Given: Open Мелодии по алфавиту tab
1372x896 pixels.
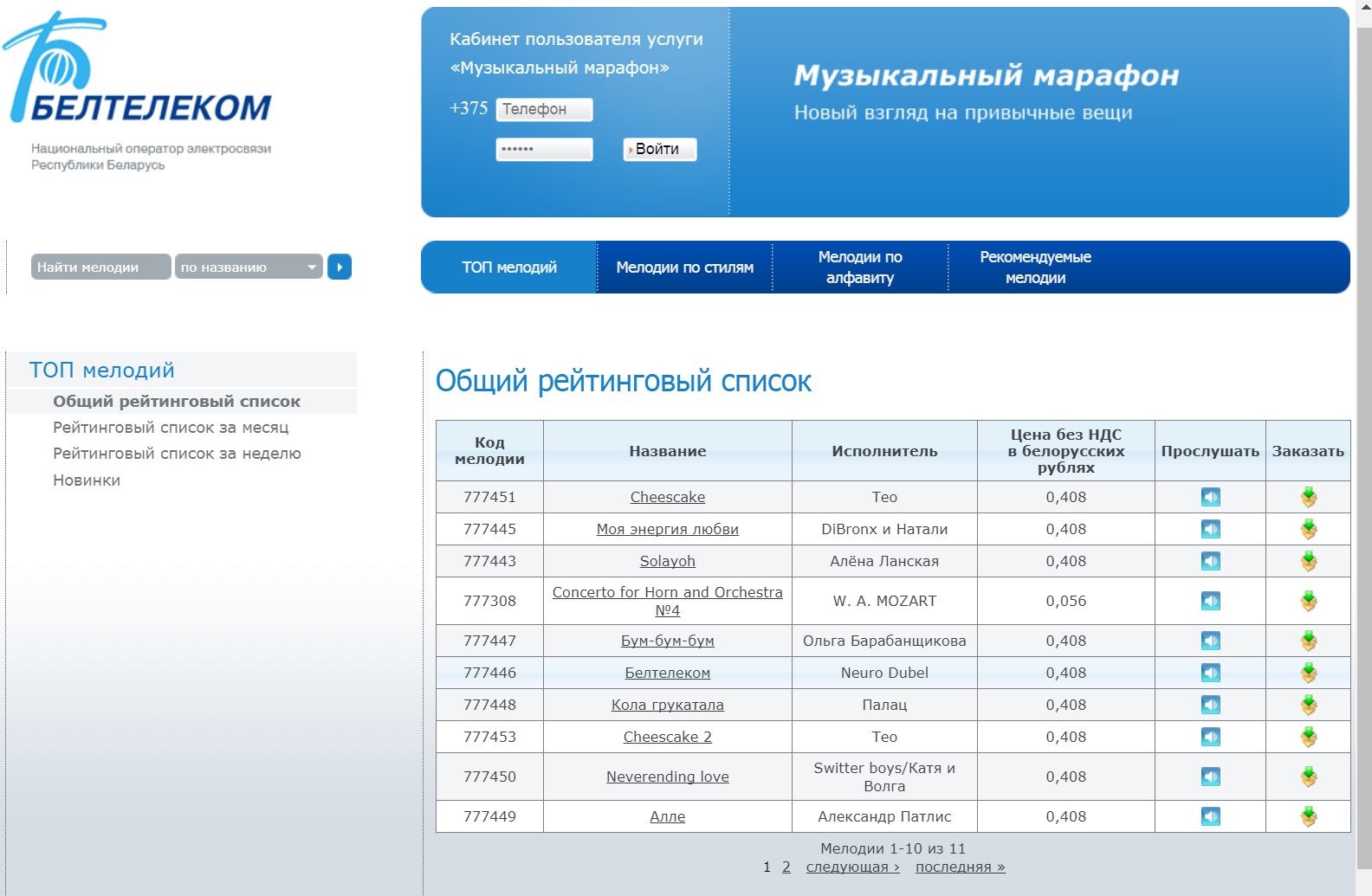Looking at the screenshot, I should [x=860, y=268].
